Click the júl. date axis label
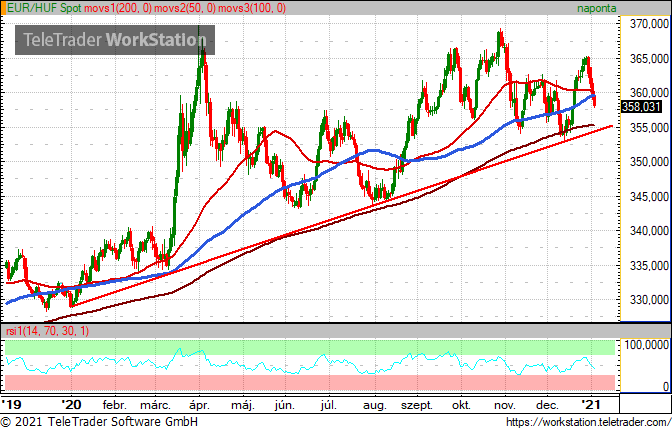Screen dimensions: 672x431 click(x=329, y=405)
